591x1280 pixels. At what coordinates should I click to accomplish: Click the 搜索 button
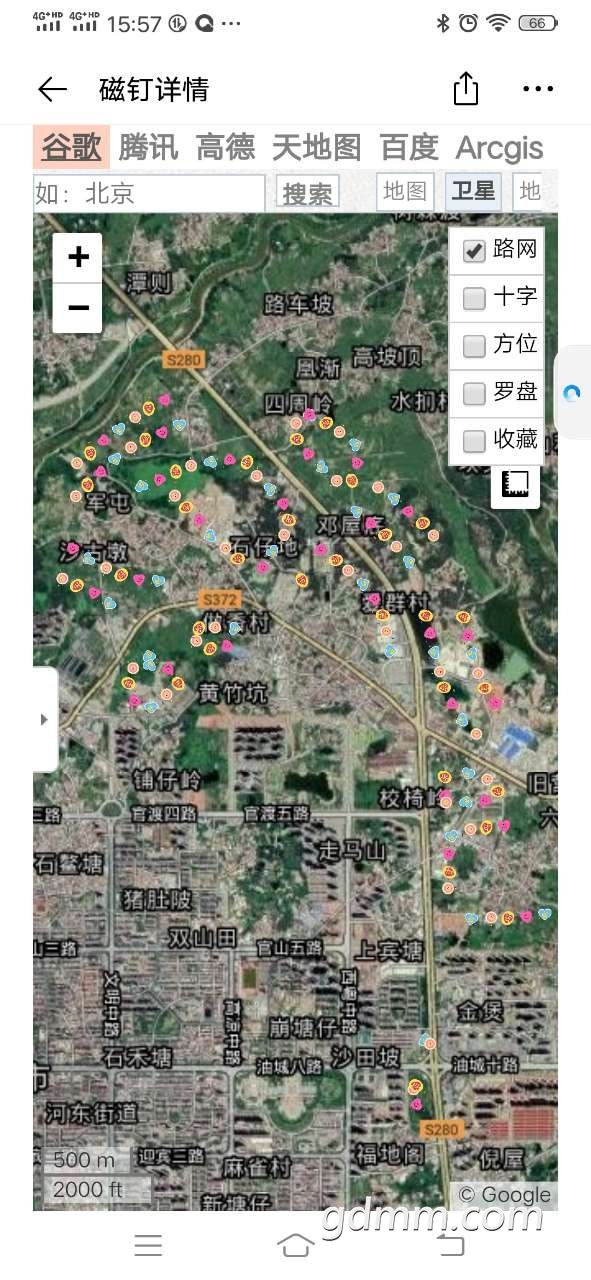click(x=307, y=193)
